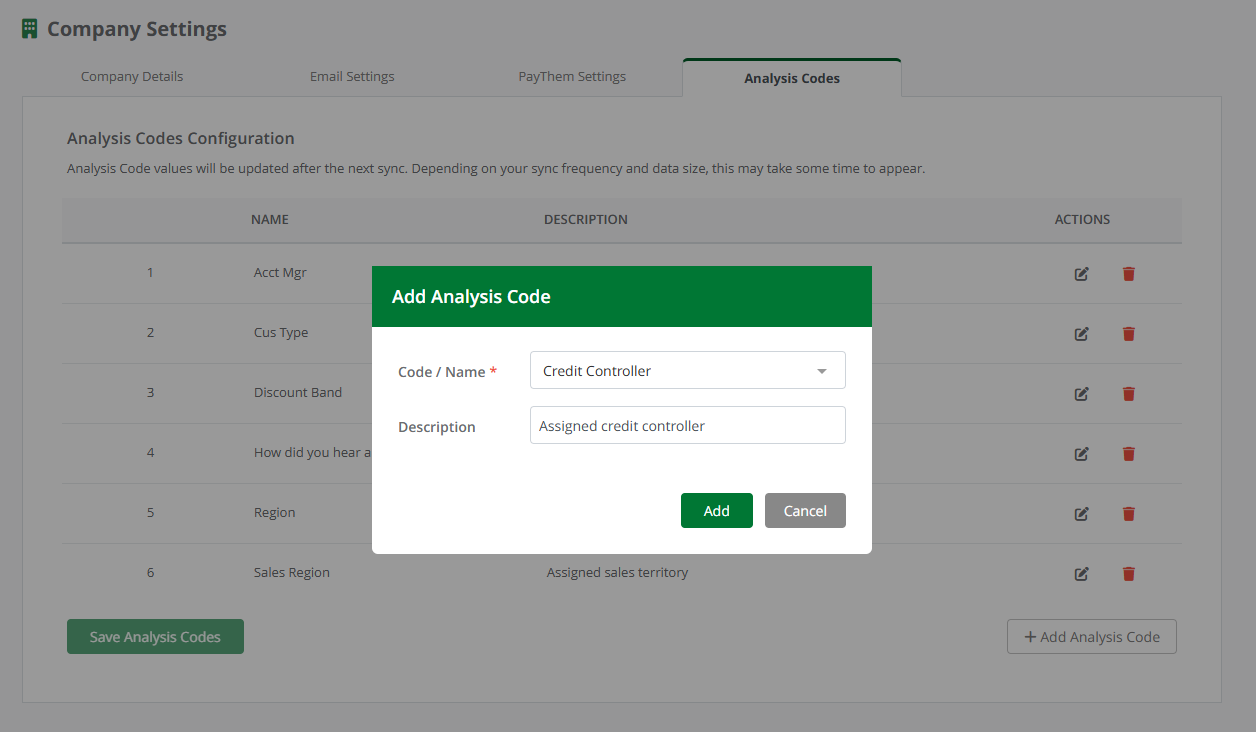
Task: Edit the Sales Region entry
Action: point(1081,574)
